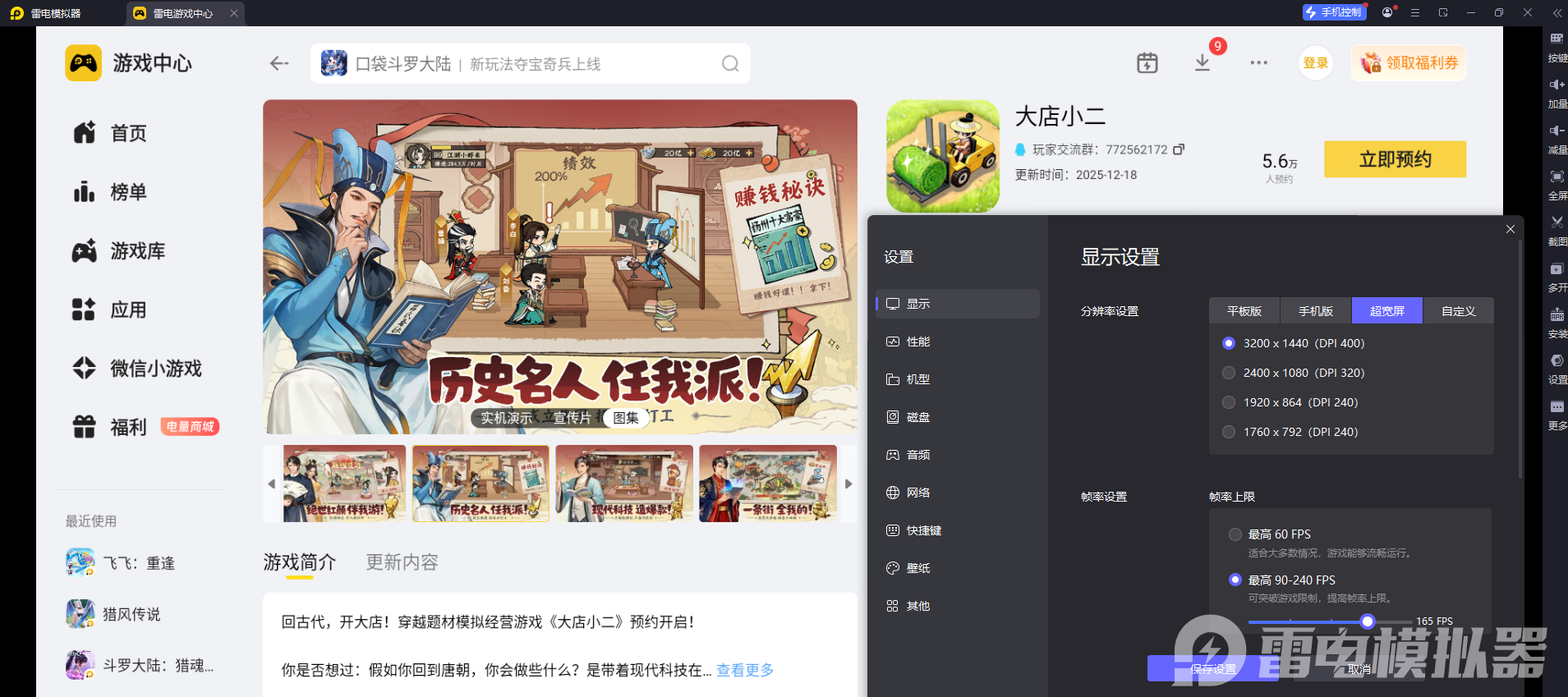This screenshot has height=697, width=1568.
Task: Click the FPS limit slider handle
Action: (1367, 621)
